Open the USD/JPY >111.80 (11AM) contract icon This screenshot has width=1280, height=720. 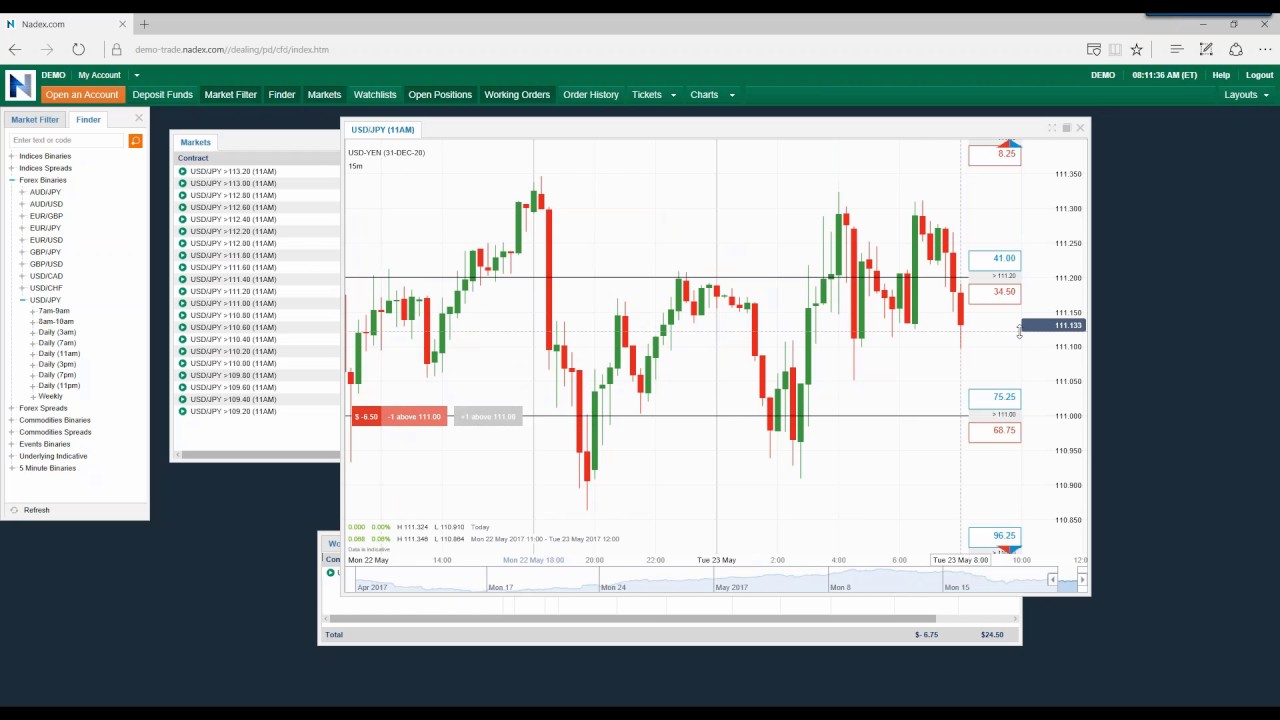click(183, 255)
